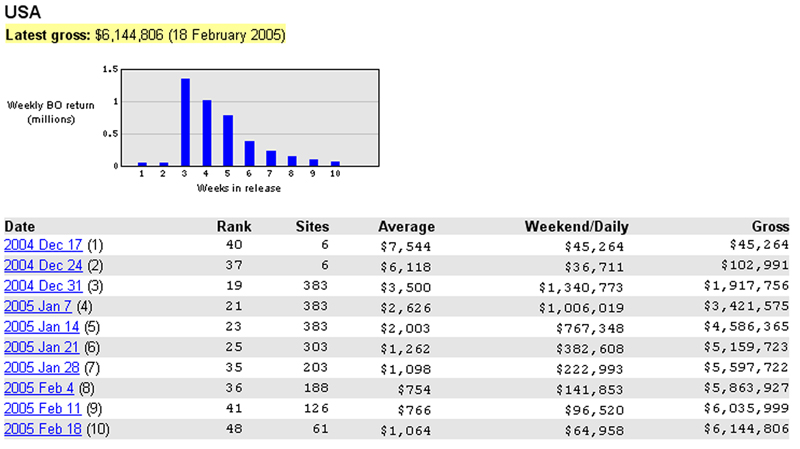Click the $3,421,575 gross value

pos(746,306)
